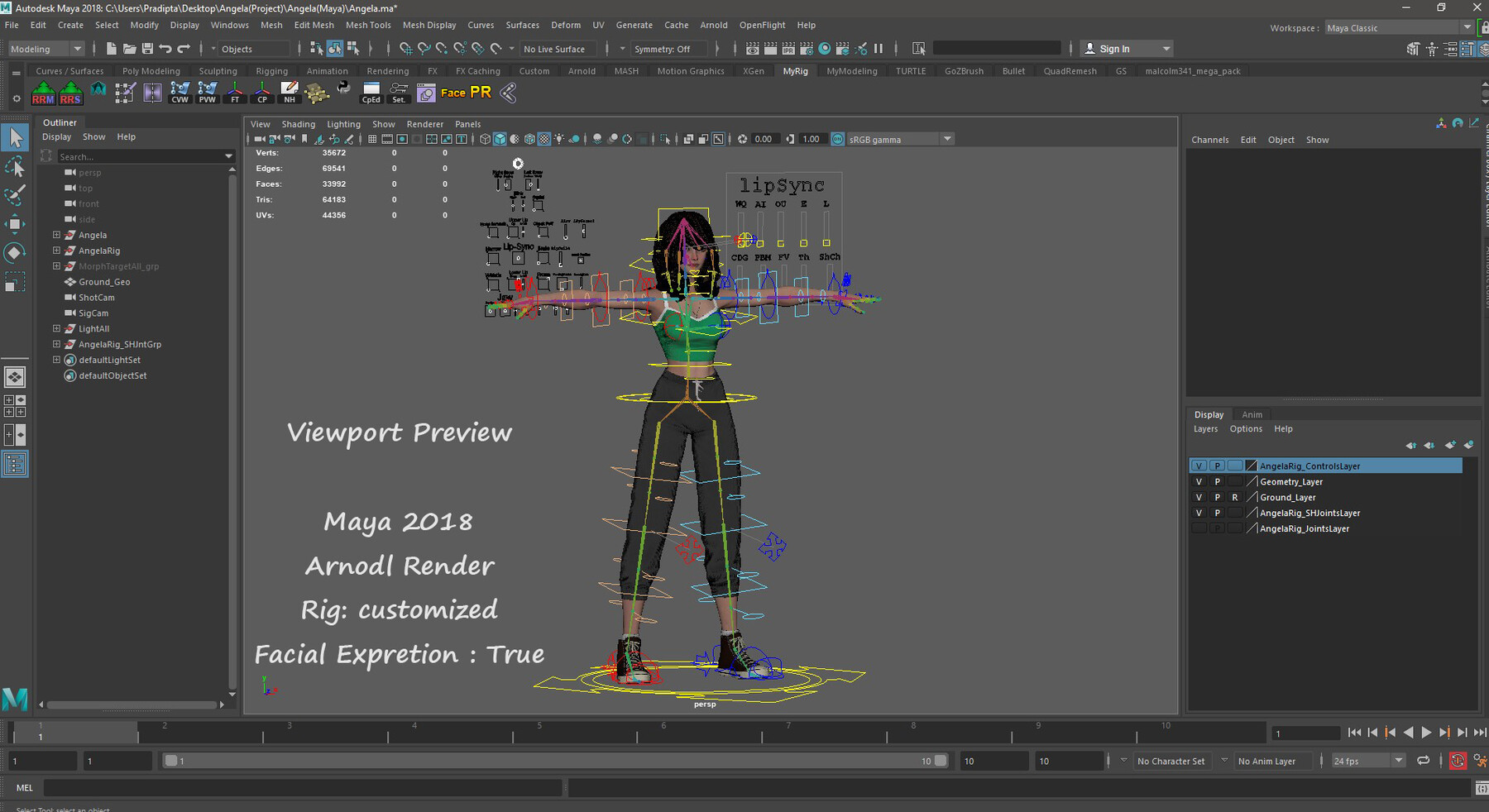Select the RRM icon on the shelf
Viewport: 1489px width, 812px height.
pyautogui.click(x=42, y=93)
